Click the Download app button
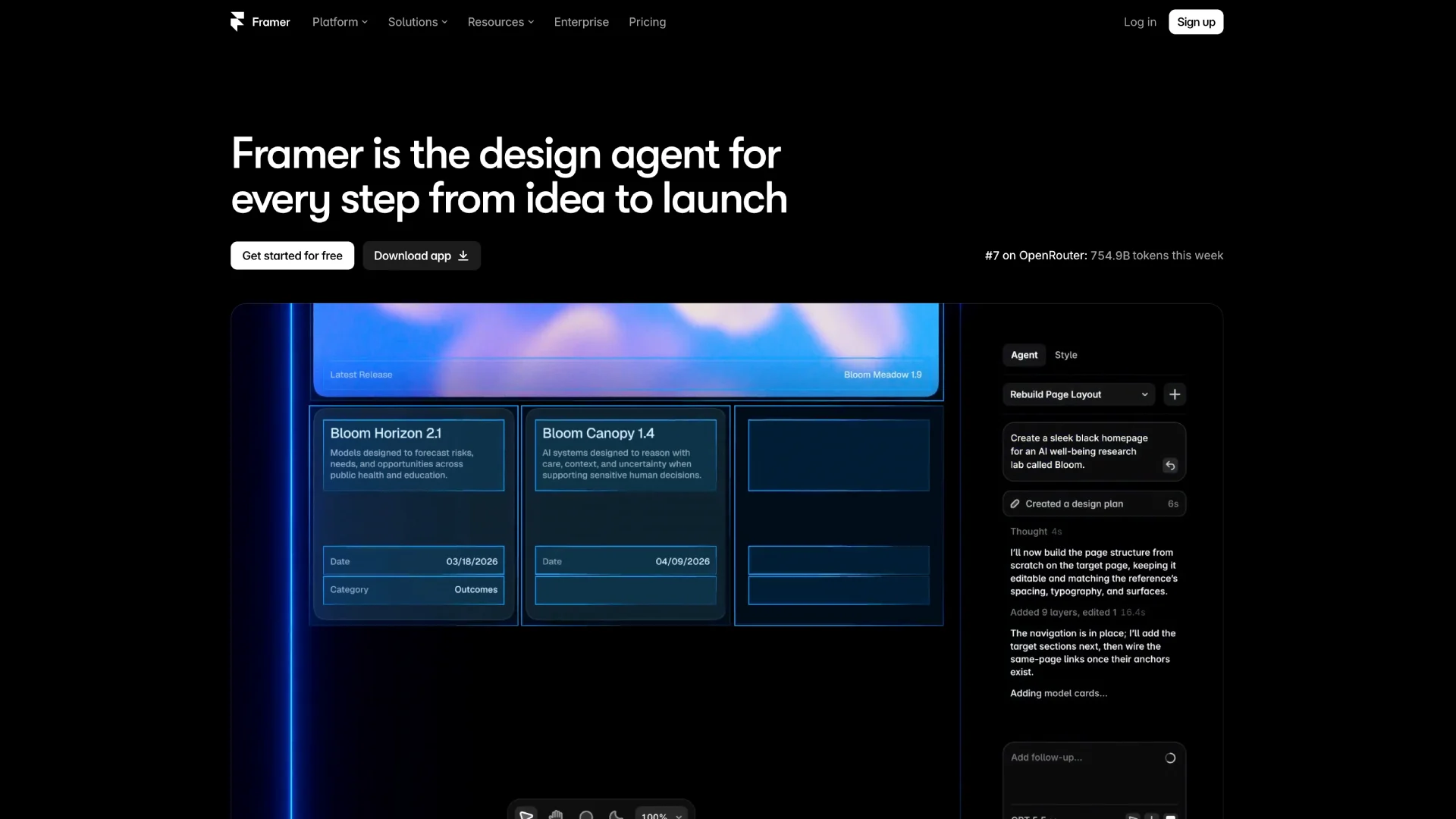The width and height of the screenshot is (1456, 819). pos(422,256)
